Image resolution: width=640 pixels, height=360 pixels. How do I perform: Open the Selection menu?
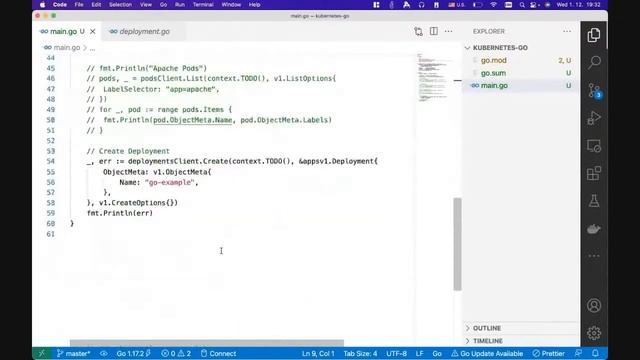tap(120, 5)
